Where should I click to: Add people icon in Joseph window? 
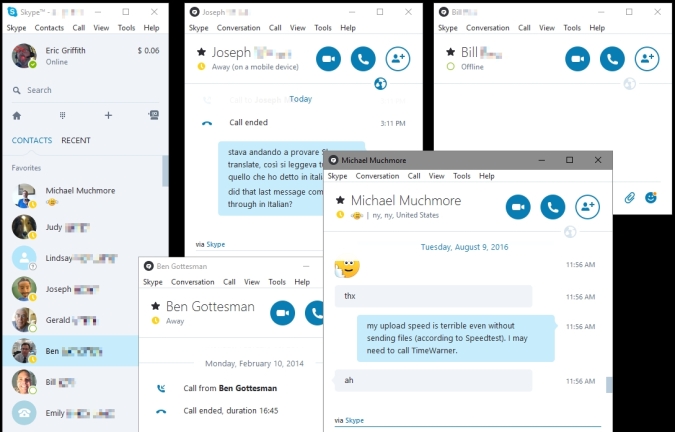[398, 59]
